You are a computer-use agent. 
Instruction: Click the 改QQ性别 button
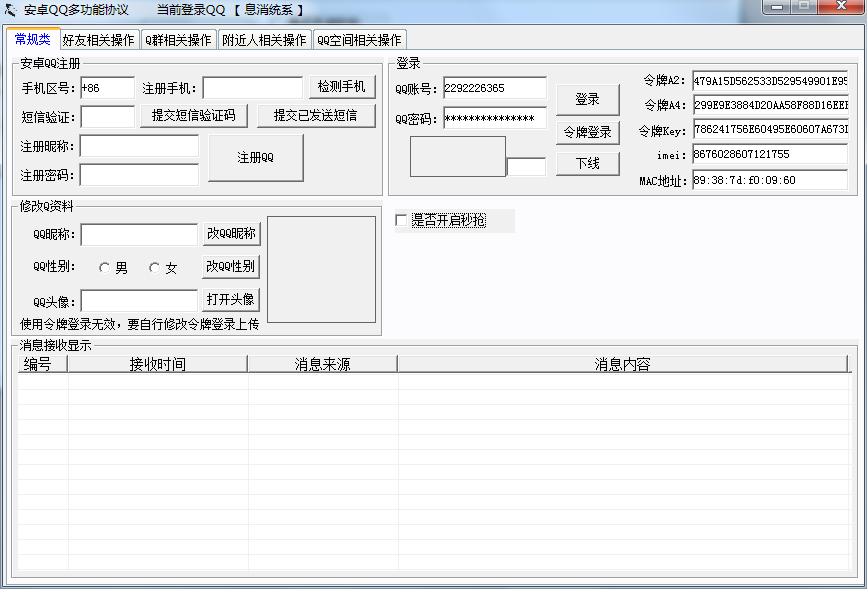(x=231, y=267)
